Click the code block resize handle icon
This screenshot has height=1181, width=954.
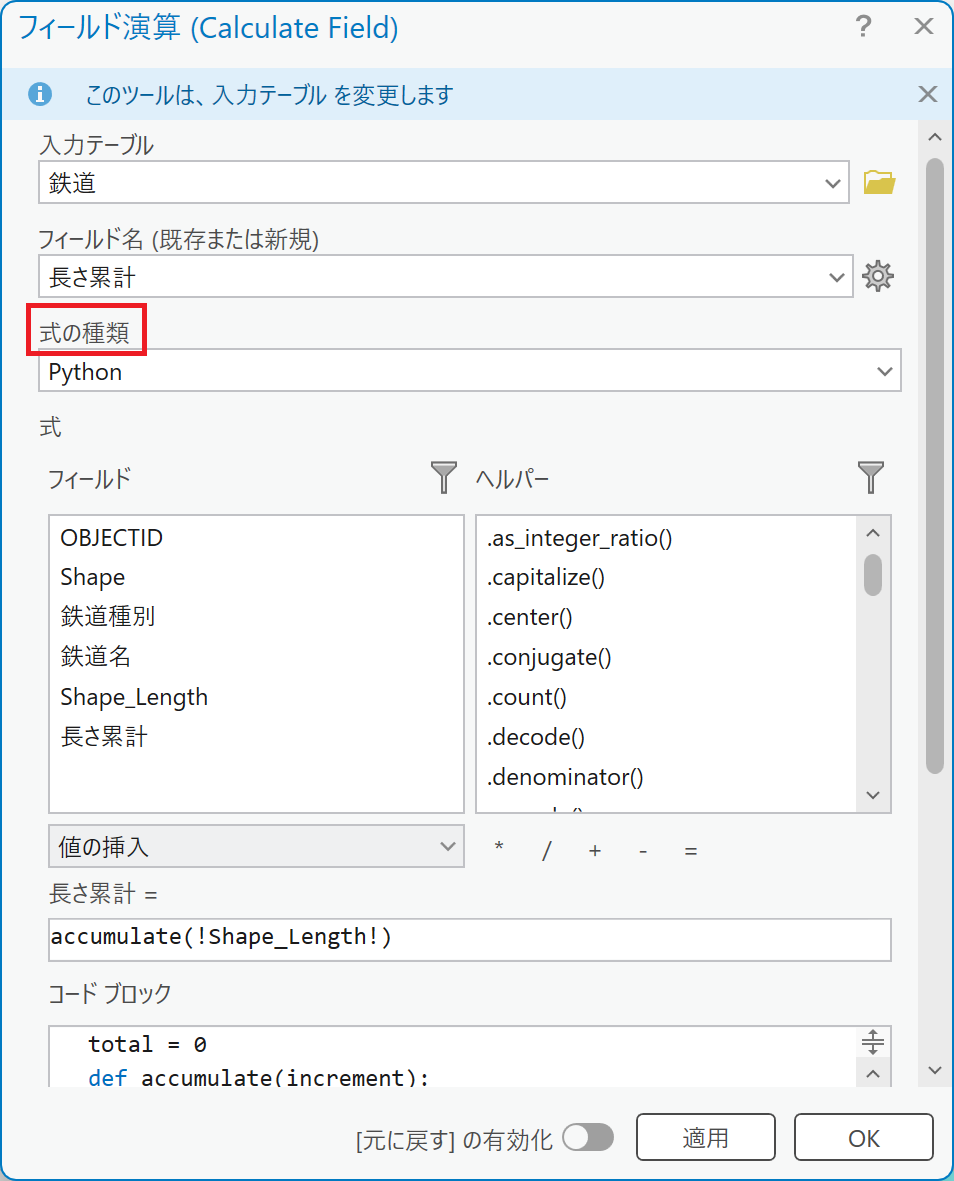(x=872, y=1042)
